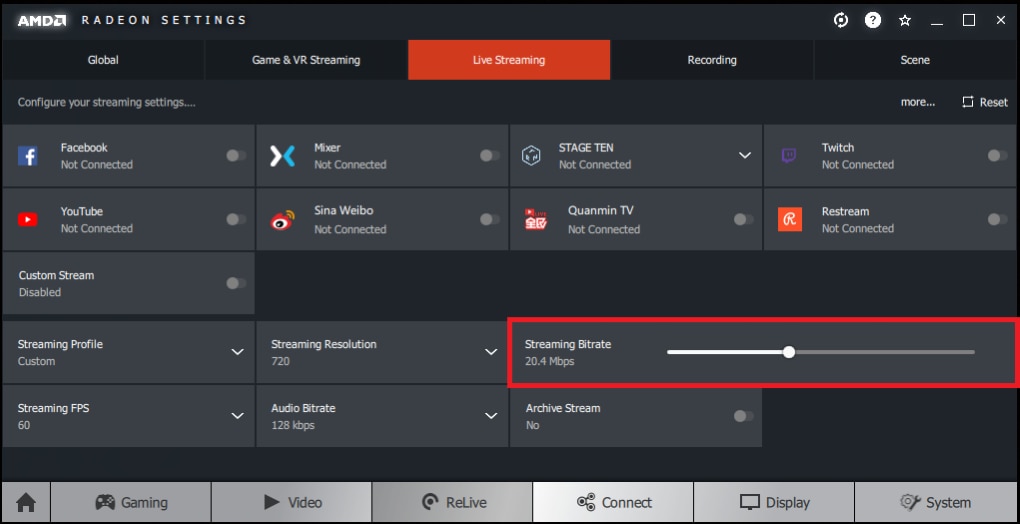Toggle the Sina Weibo connection switch
The width and height of the screenshot is (1020, 524).
(490, 219)
